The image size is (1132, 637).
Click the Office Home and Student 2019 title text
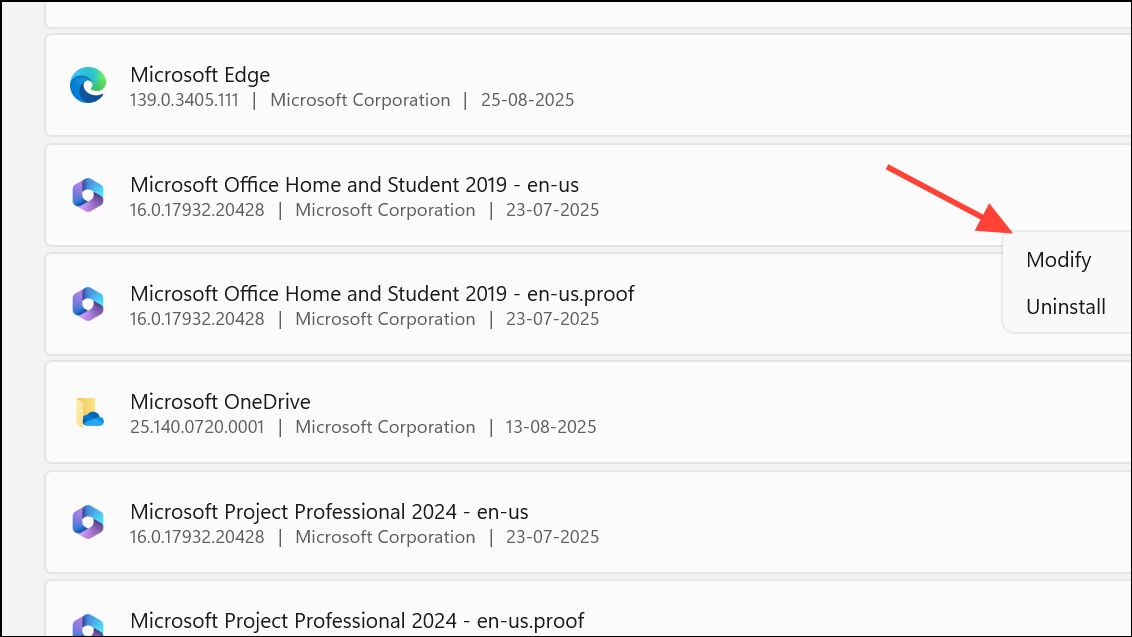354,184
